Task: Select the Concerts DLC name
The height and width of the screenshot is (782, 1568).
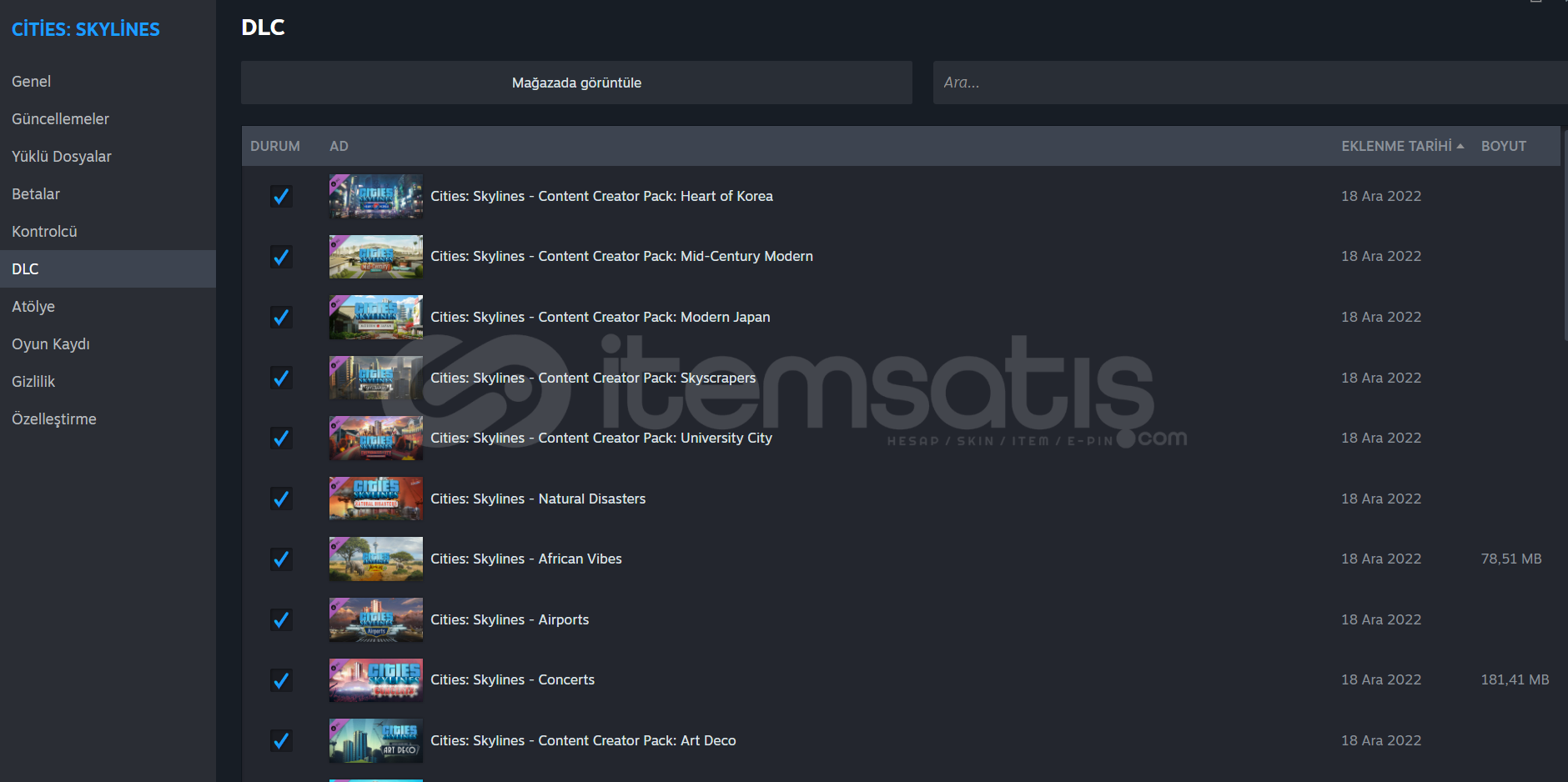Action: coord(513,680)
